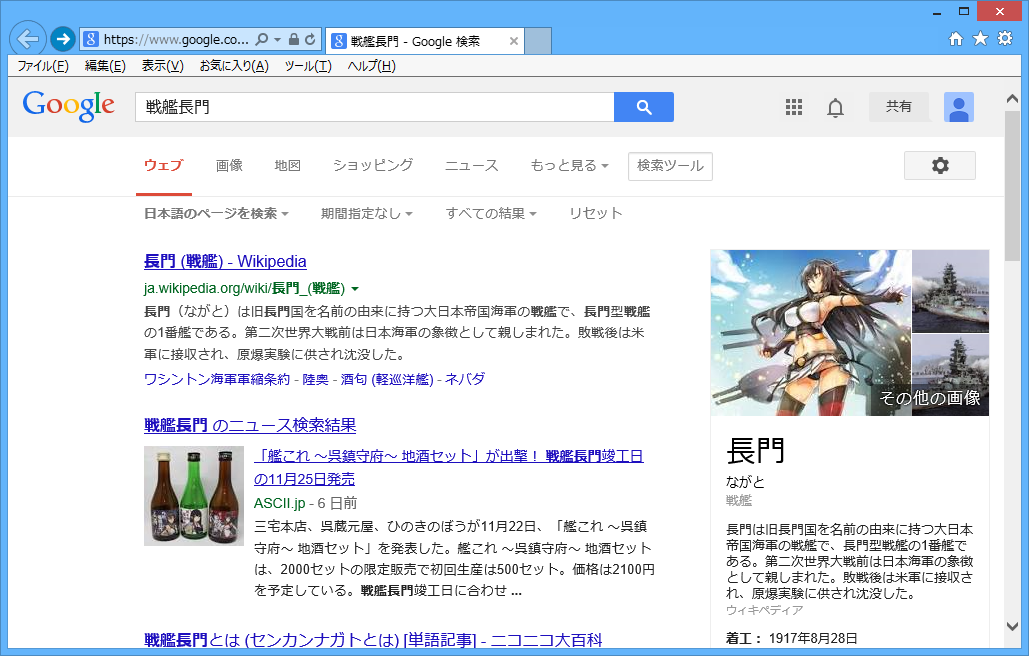Image resolution: width=1029 pixels, height=656 pixels.
Task: Click the 検索ツール button
Action: tap(670, 166)
